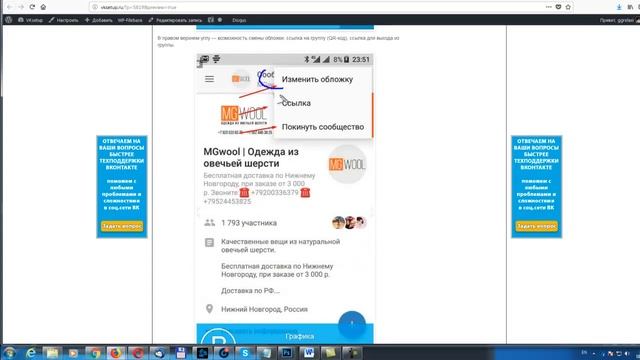Screen dimensions: 640x360
Task: Click the members people icon
Action: pyautogui.click(x=209, y=223)
